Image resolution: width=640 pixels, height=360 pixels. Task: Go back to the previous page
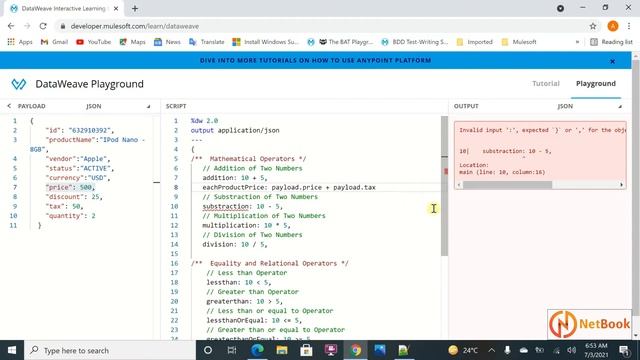(11, 26)
